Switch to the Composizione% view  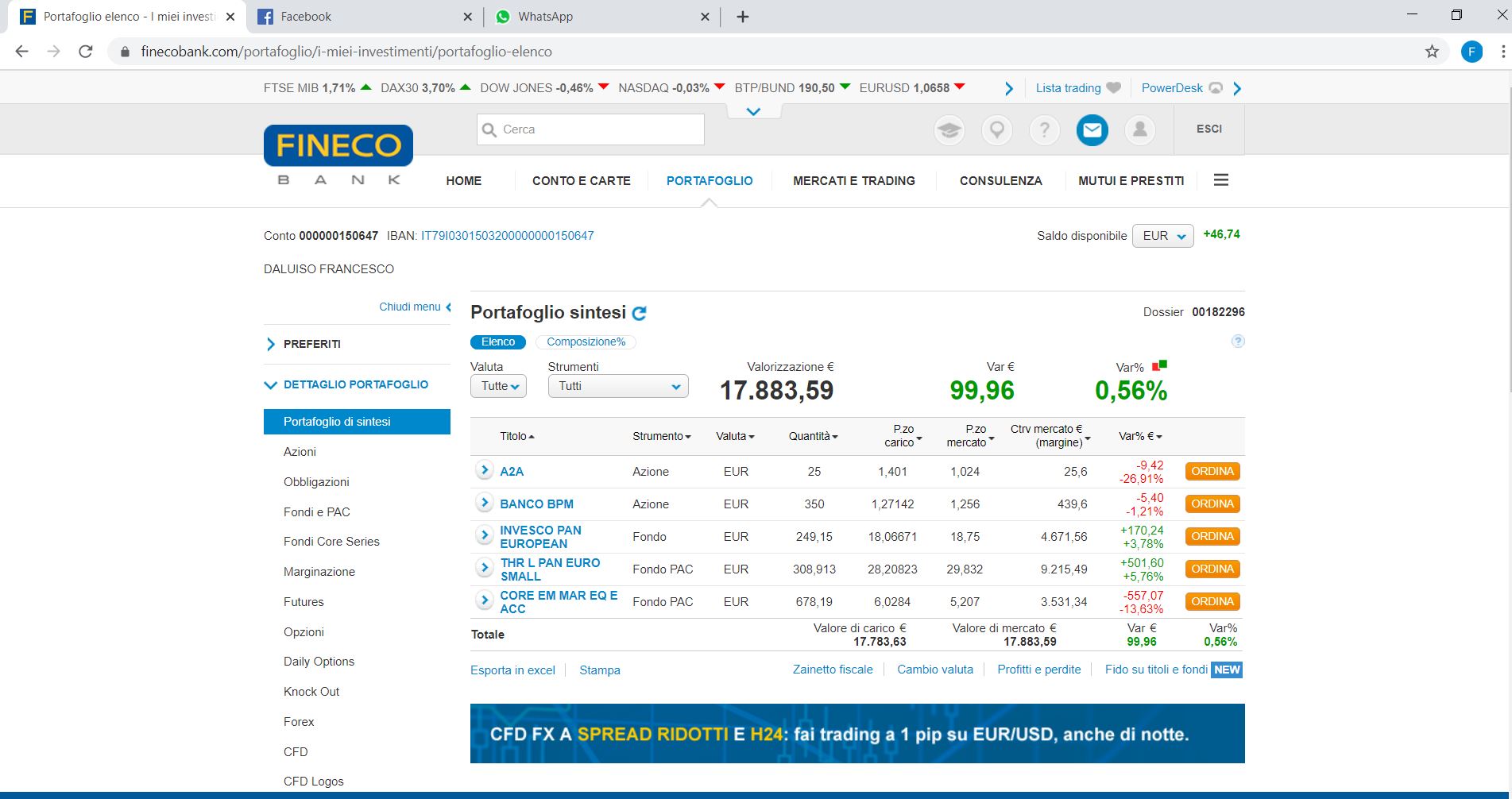(x=586, y=342)
